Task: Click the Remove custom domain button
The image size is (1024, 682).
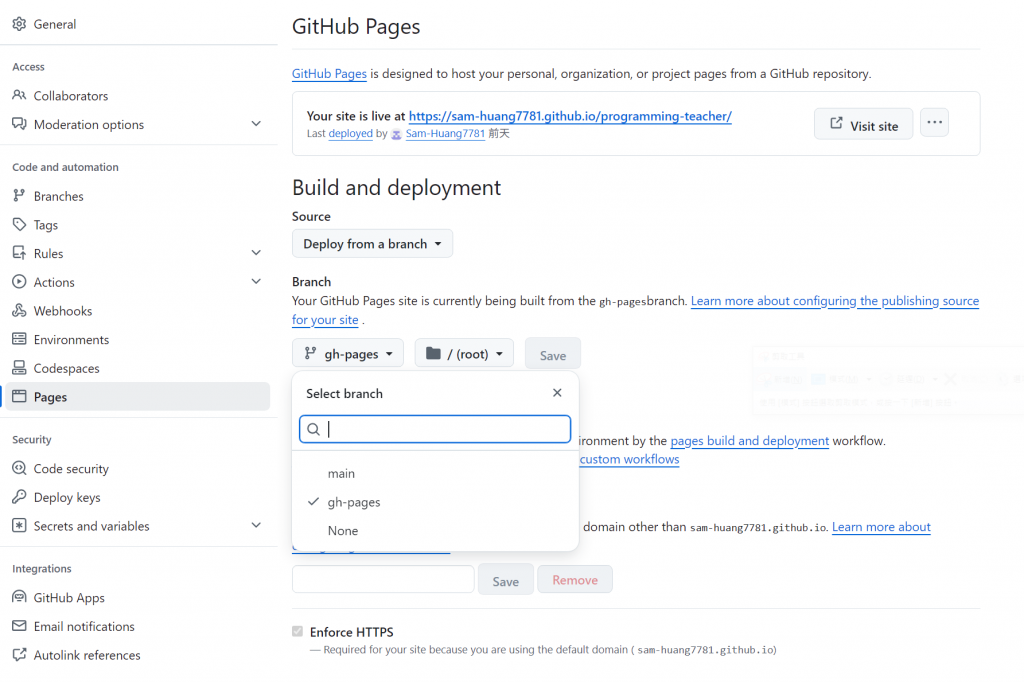Action: [x=575, y=579]
